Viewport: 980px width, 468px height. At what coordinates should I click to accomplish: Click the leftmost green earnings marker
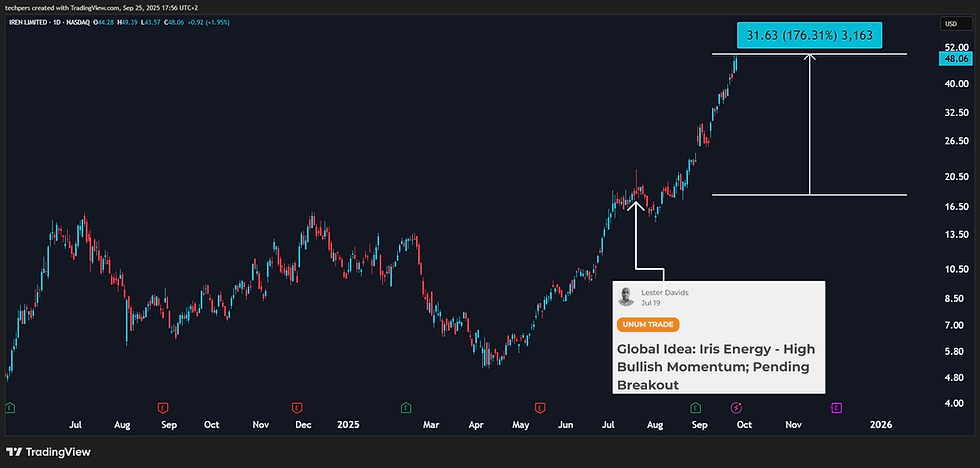pyautogui.click(x=10, y=407)
